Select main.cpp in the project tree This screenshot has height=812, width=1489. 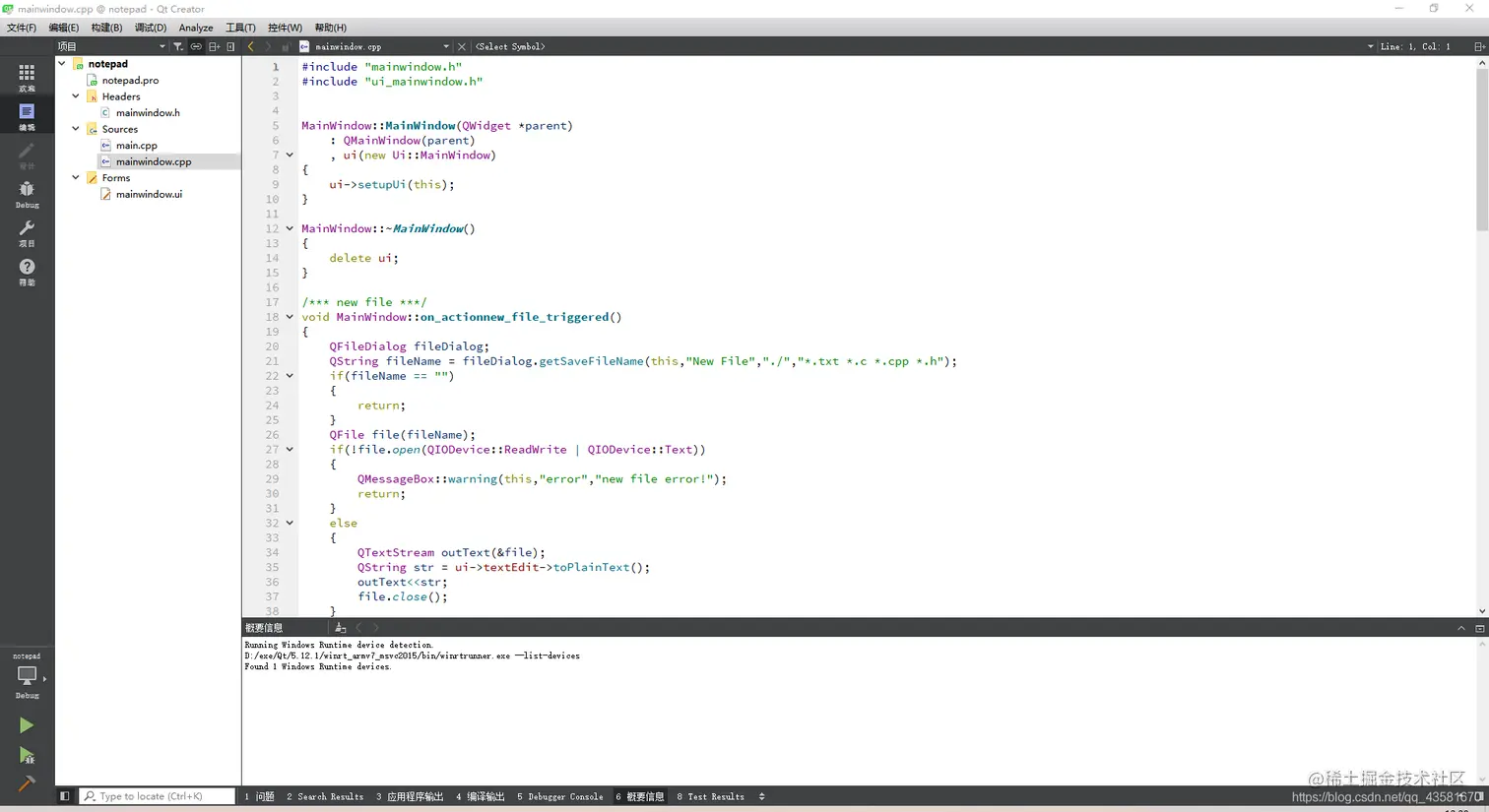point(136,146)
